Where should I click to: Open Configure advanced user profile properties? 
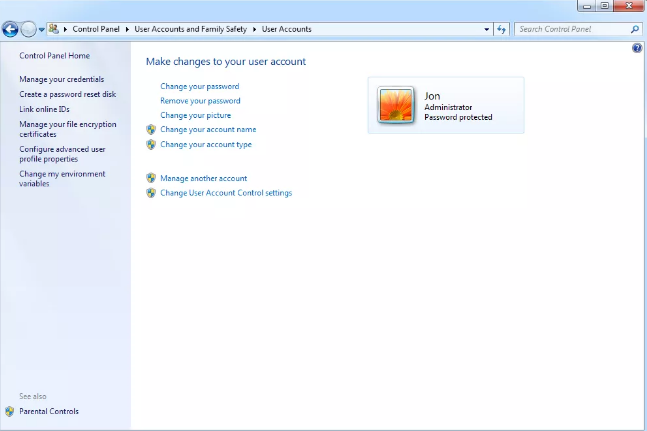[x=62, y=154]
